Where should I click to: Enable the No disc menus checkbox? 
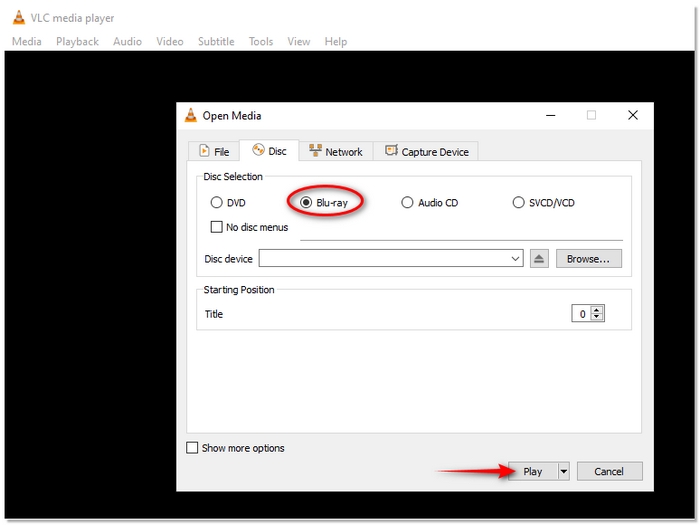click(216, 227)
